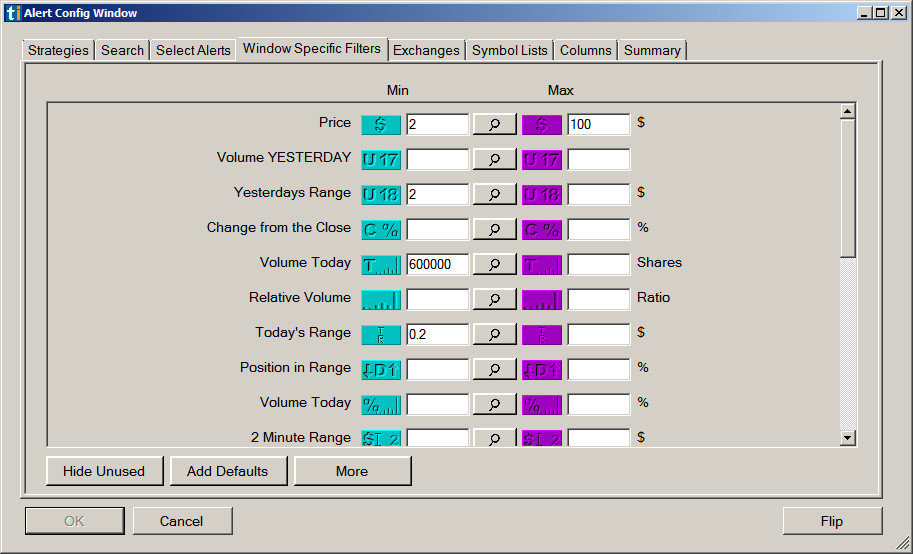913x554 pixels.
Task: Click the filter list scrollbar thumb
Action: tap(847, 188)
